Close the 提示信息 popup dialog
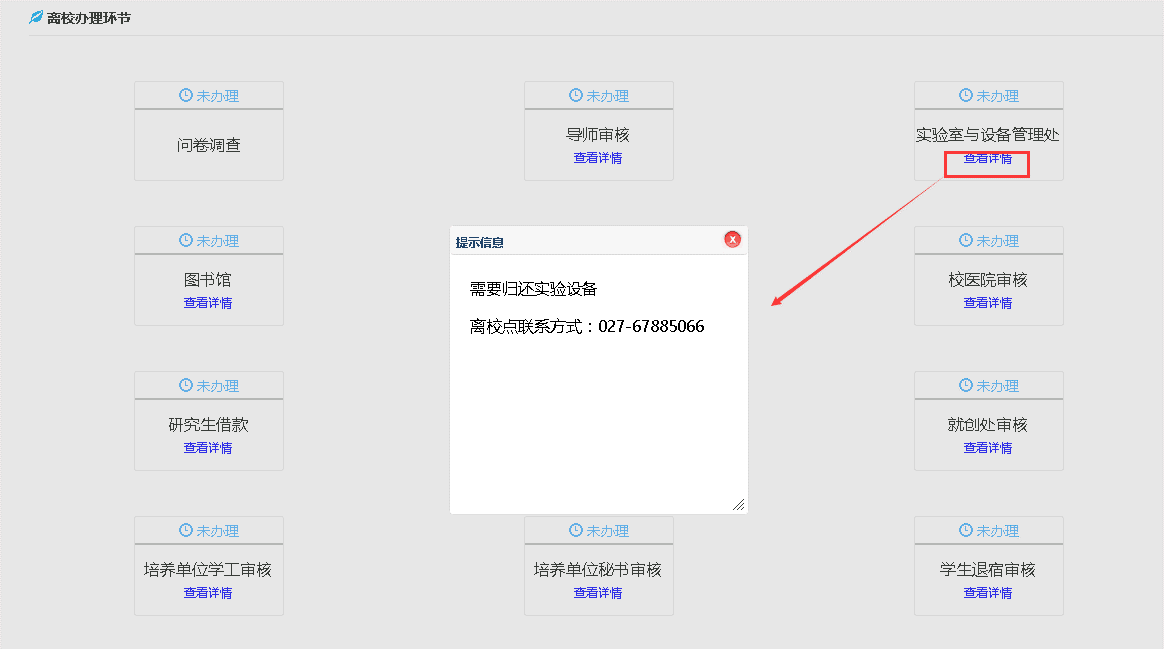This screenshot has width=1164, height=649. (x=732, y=239)
